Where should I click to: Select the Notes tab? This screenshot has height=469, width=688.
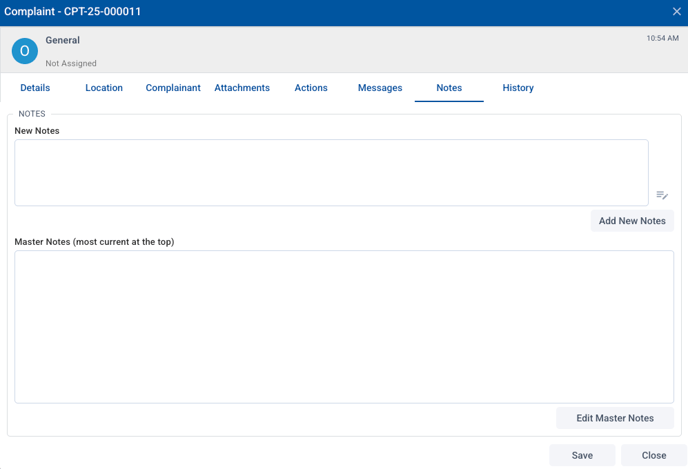449,88
